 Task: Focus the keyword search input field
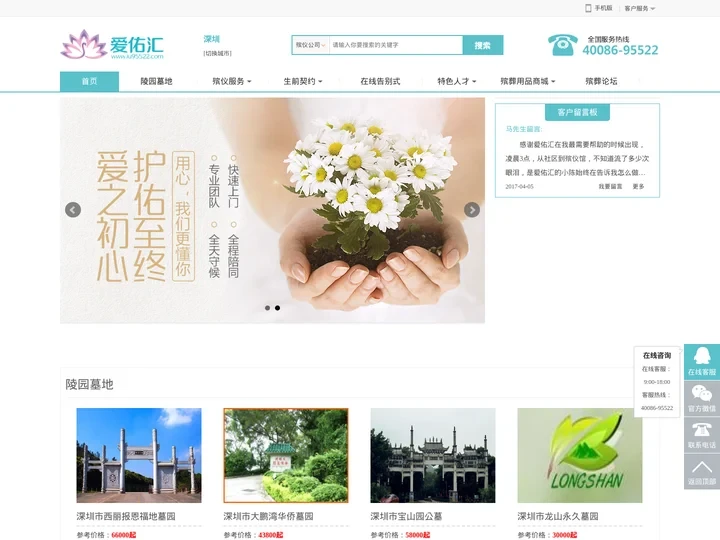pyautogui.click(x=395, y=45)
